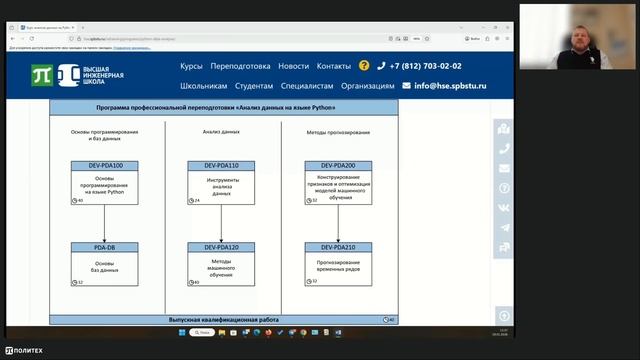Screen dimensions: 640x360
Task: Click the browser back arrow
Action: point(13,39)
